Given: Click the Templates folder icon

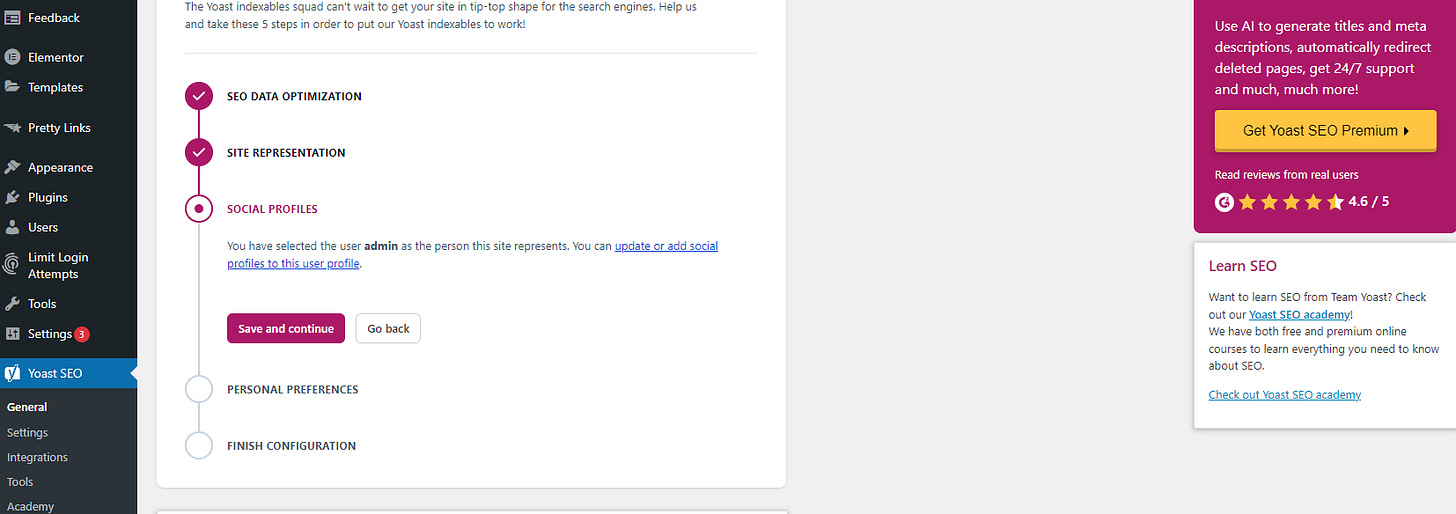Looking at the screenshot, I should click(x=12, y=87).
